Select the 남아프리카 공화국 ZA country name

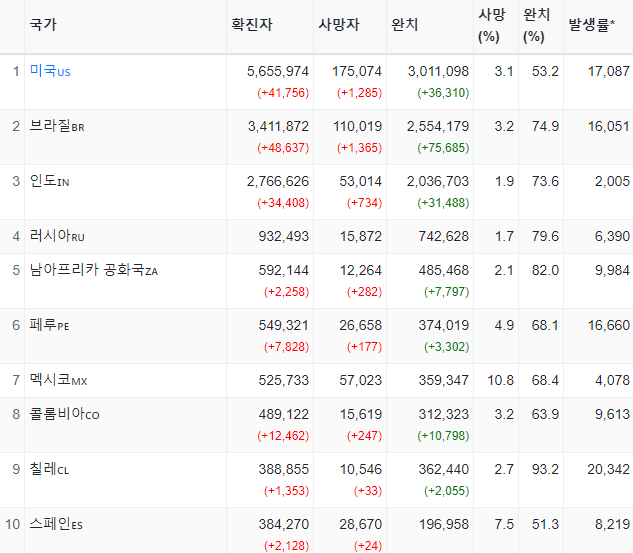[94, 270]
